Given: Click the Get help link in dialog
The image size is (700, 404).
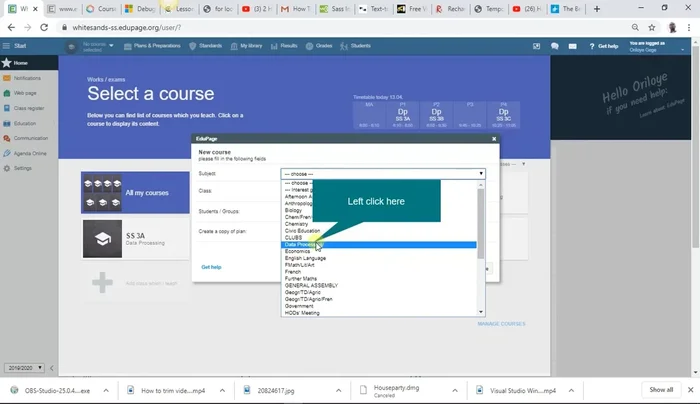Looking at the screenshot, I should tap(211, 267).
